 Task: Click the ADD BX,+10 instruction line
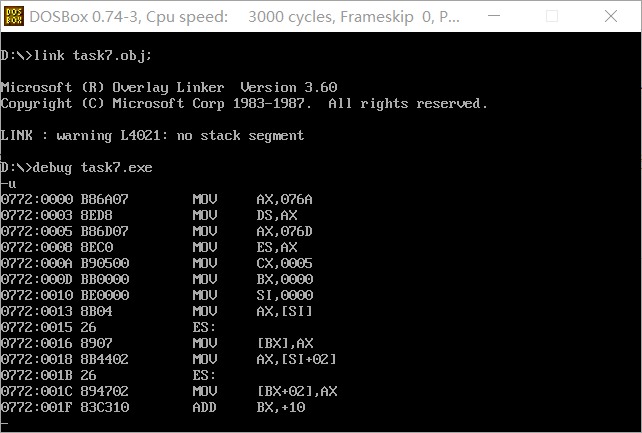pyautogui.click(x=153, y=407)
